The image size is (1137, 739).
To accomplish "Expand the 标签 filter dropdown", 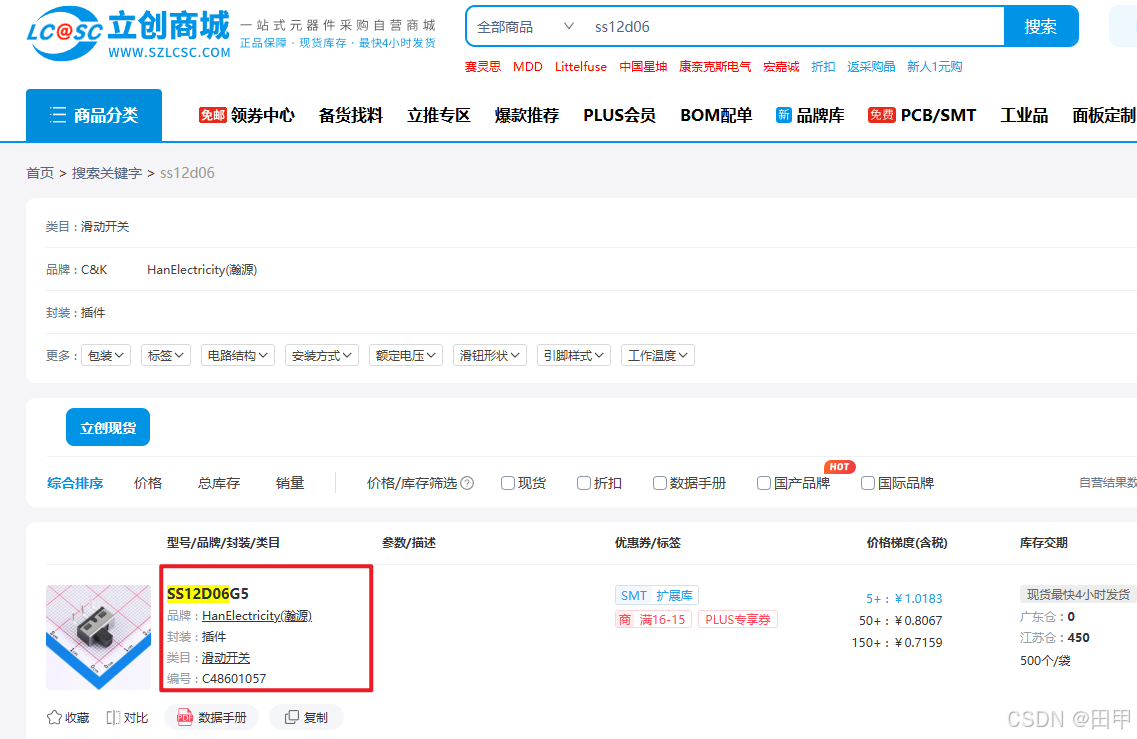I will tap(166, 355).
